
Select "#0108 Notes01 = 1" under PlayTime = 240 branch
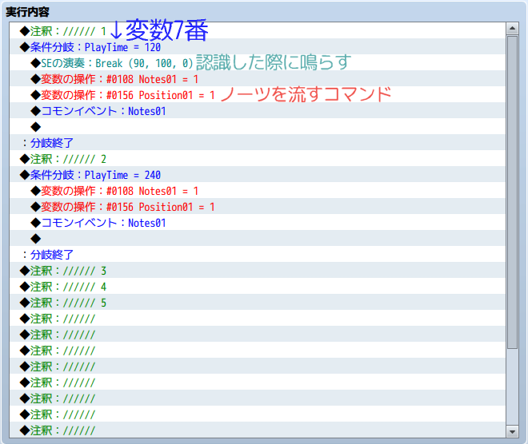[258, 191]
